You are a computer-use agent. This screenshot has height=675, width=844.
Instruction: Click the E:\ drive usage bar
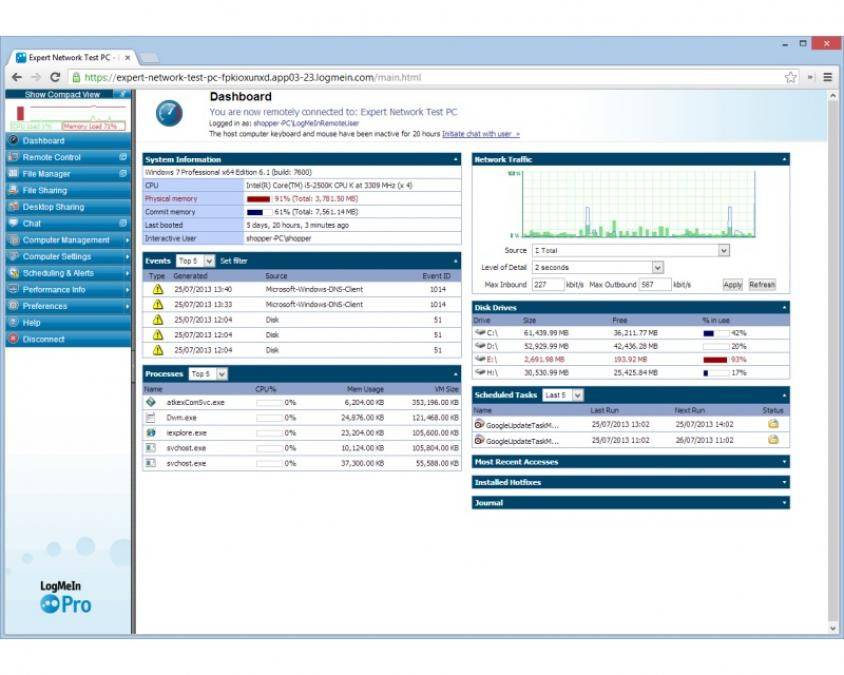[716, 360]
